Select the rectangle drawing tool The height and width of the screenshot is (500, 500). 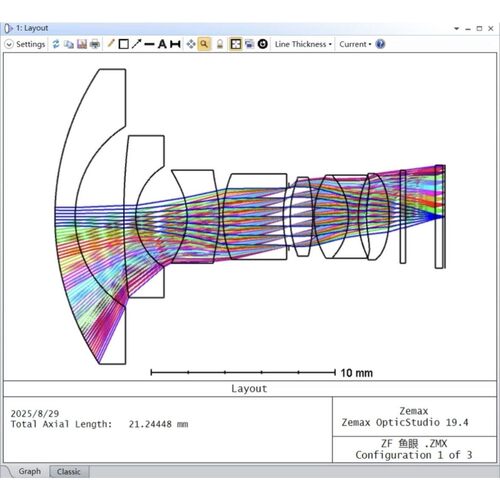[124, 44]
